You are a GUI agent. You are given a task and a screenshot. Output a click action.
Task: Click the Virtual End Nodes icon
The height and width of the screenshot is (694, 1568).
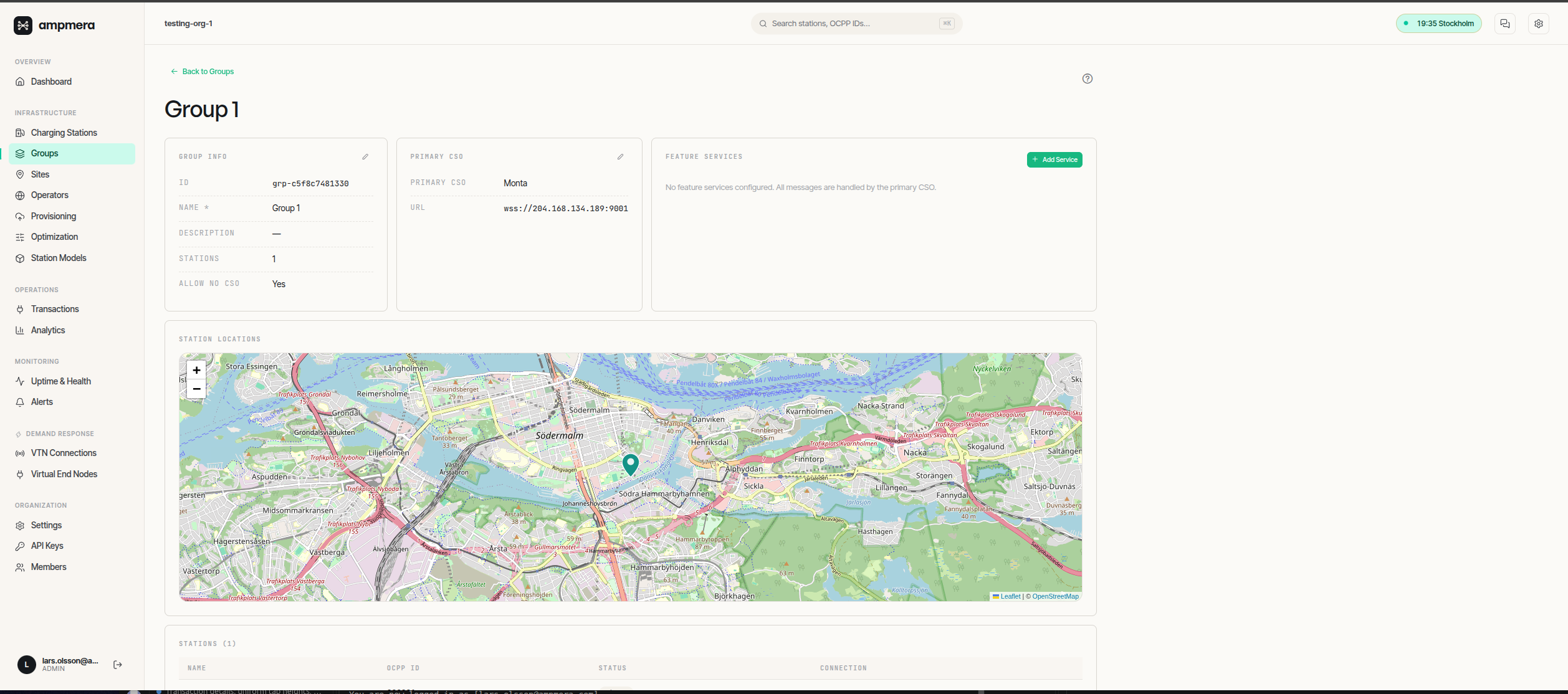pyautogui.click(x=20, y=474)
